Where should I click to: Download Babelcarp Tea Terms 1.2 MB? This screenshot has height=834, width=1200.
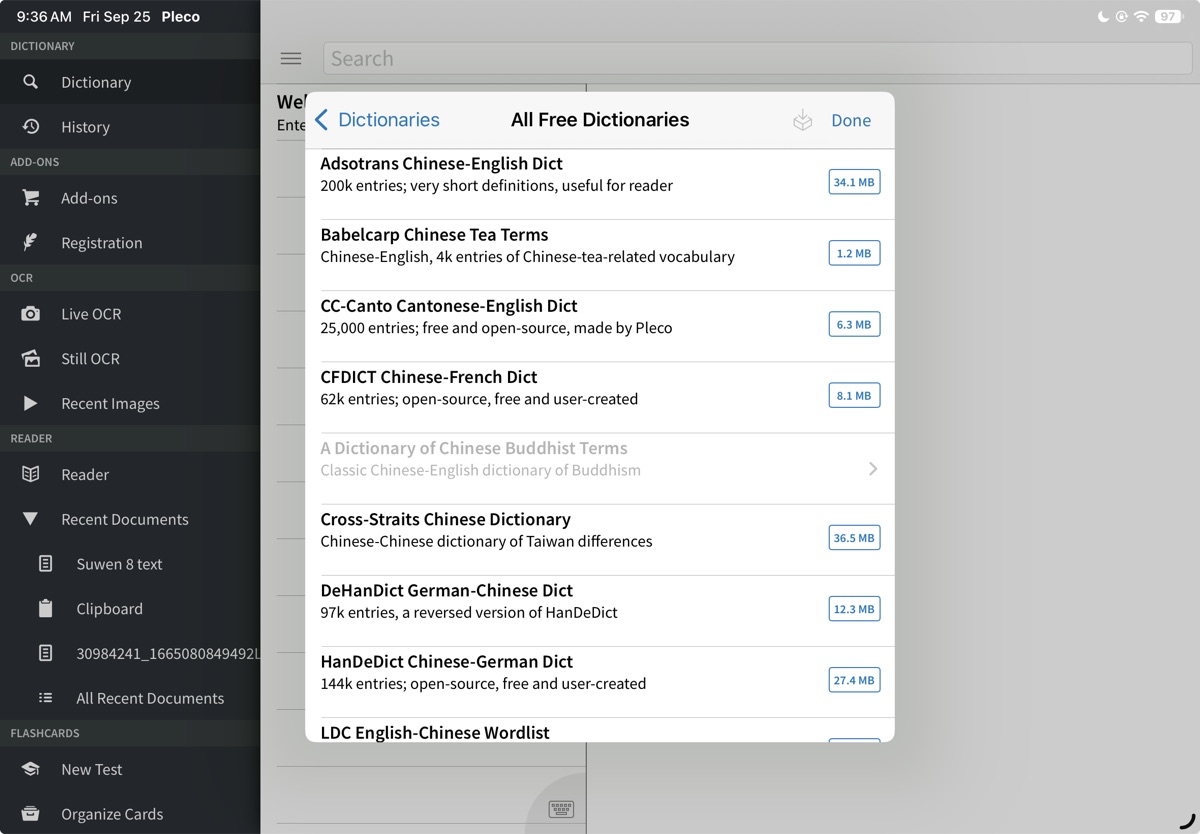854,254
